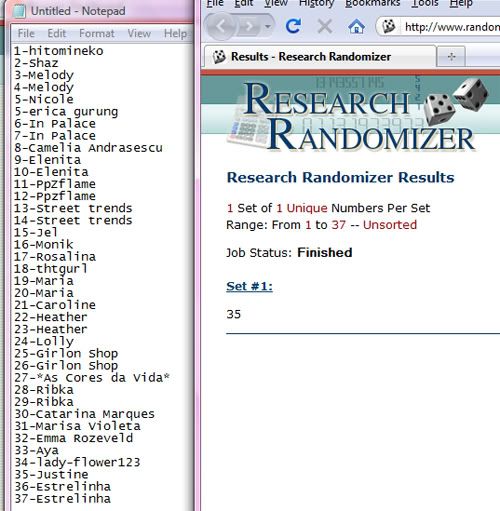
Task: Click the line 31-Marisa Violeta
Action: (77, 426)
